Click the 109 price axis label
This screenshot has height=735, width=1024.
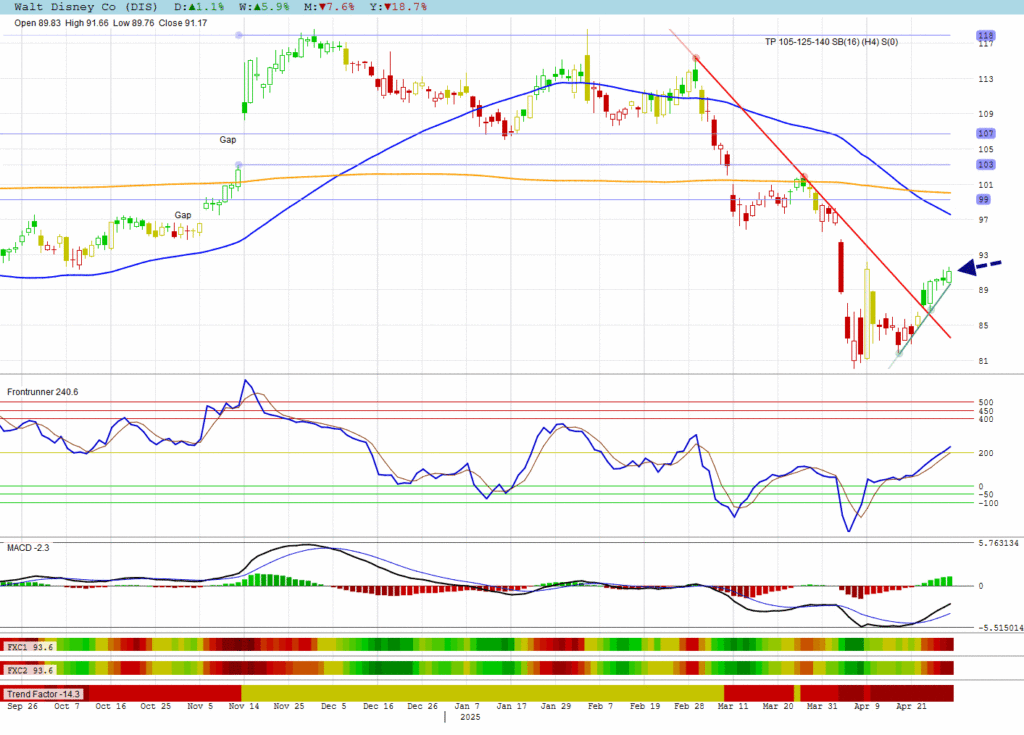(985, 114)
